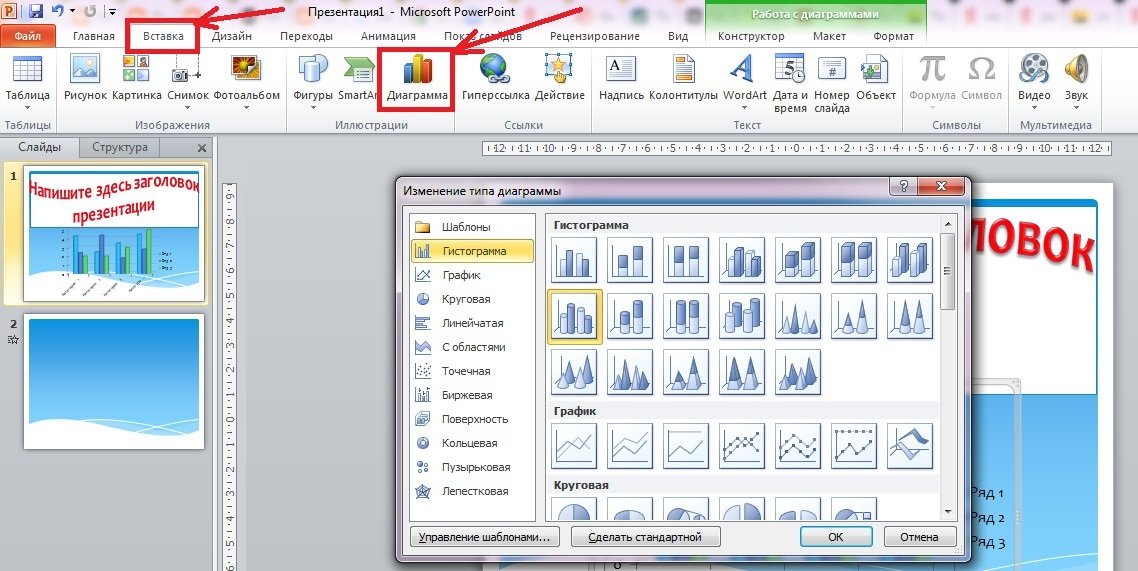Choose Поверхность chart category
The image size is (1138, 571).
pyautogui.click(x=472, y=419)
